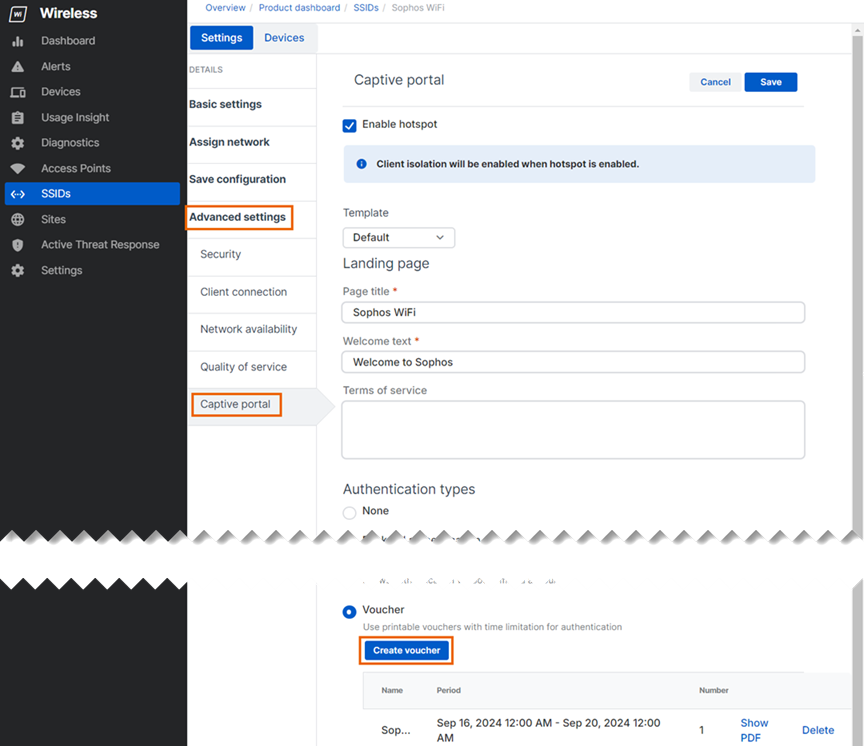Click the Sites globe icon
864x746 pixels.
pos(18,220)
